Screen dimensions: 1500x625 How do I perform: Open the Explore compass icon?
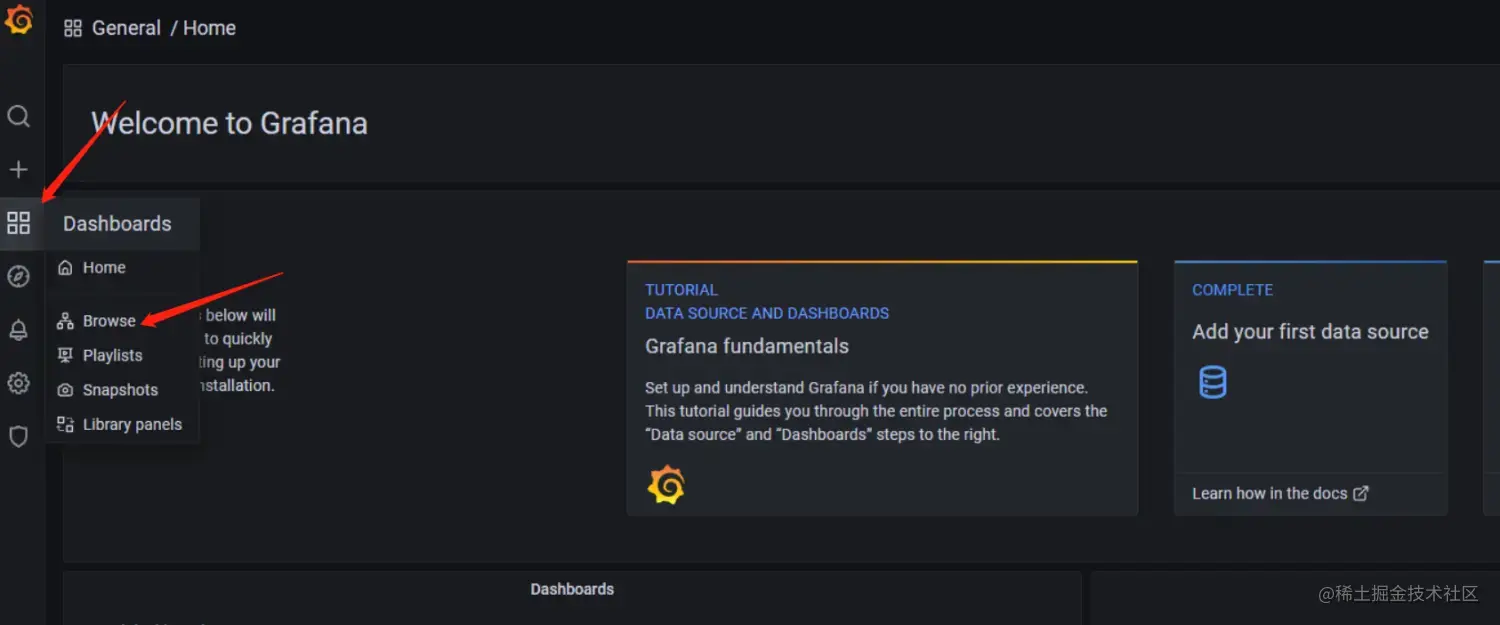18,277
